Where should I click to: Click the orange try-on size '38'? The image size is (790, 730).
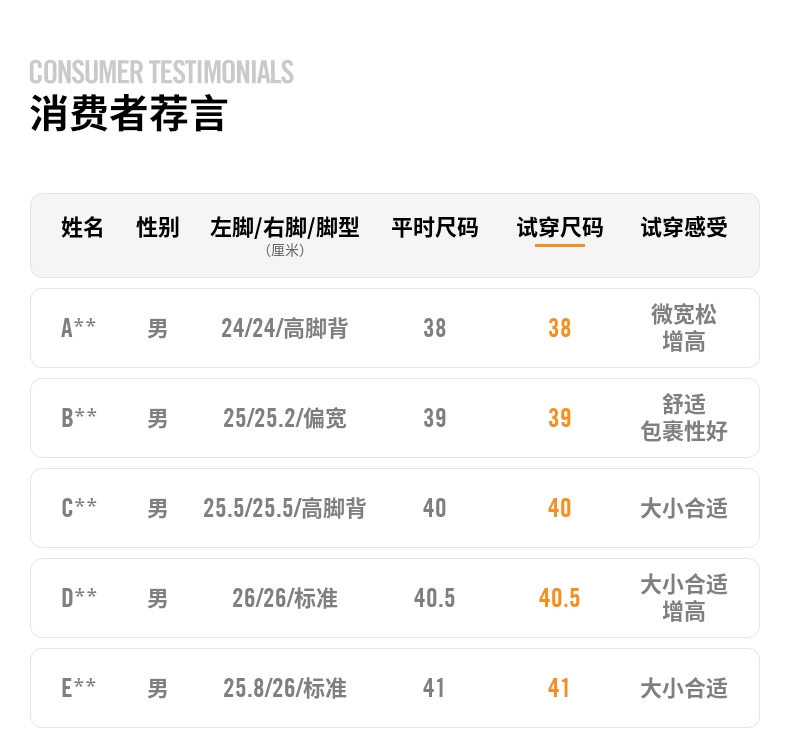click(x=560, y=328)
